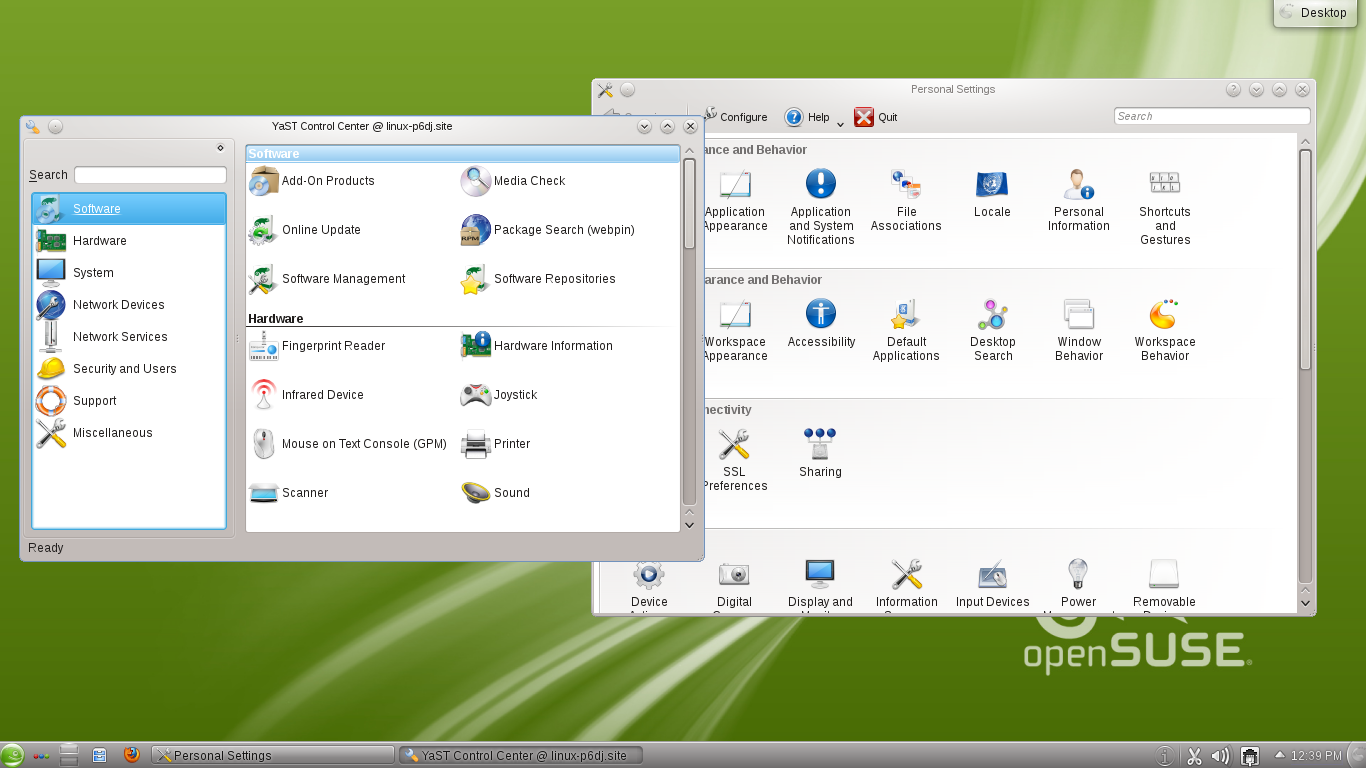Open Personal Information settings
Image resolution: width=1366 pixels, height=768 pixels.
(1079, 200)
